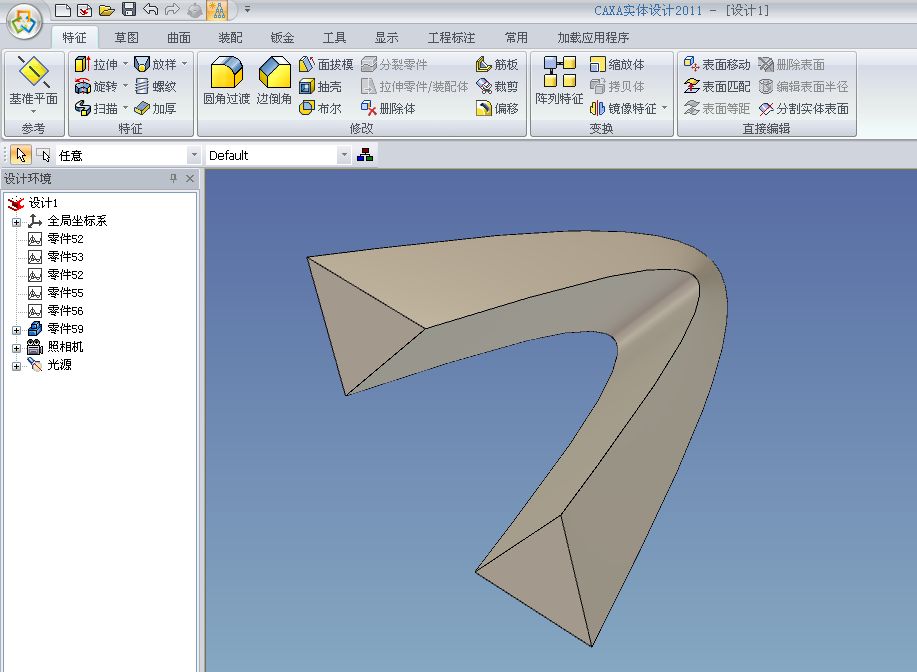Click the 阵列特征 pattern feature icon
The height and width of the screenshot is (672, 917).
[559, 81]
